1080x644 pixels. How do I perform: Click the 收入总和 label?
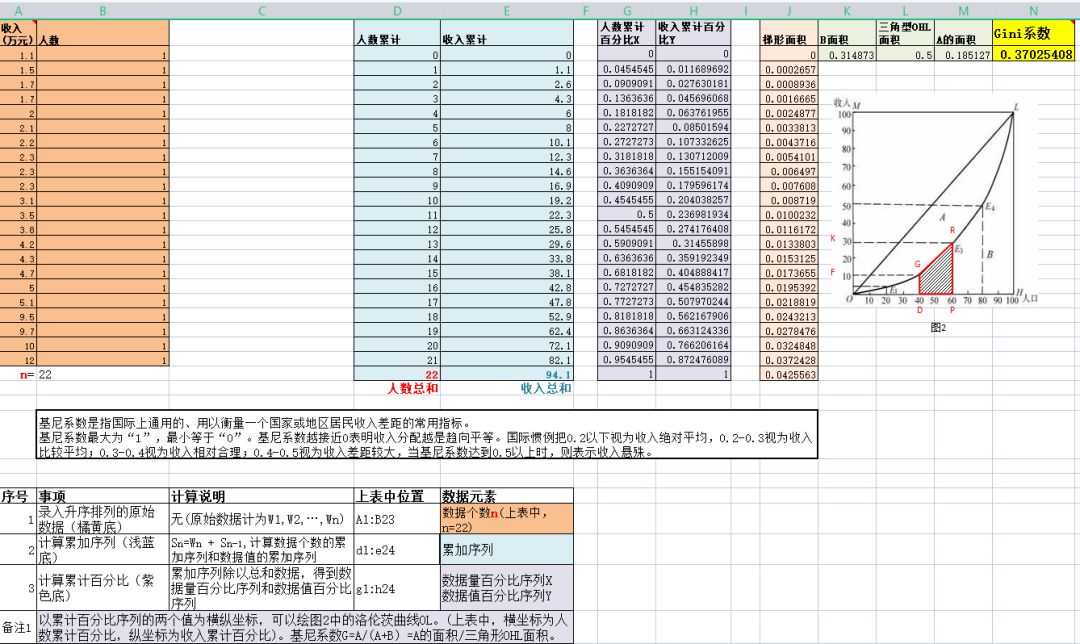(546, 388)
